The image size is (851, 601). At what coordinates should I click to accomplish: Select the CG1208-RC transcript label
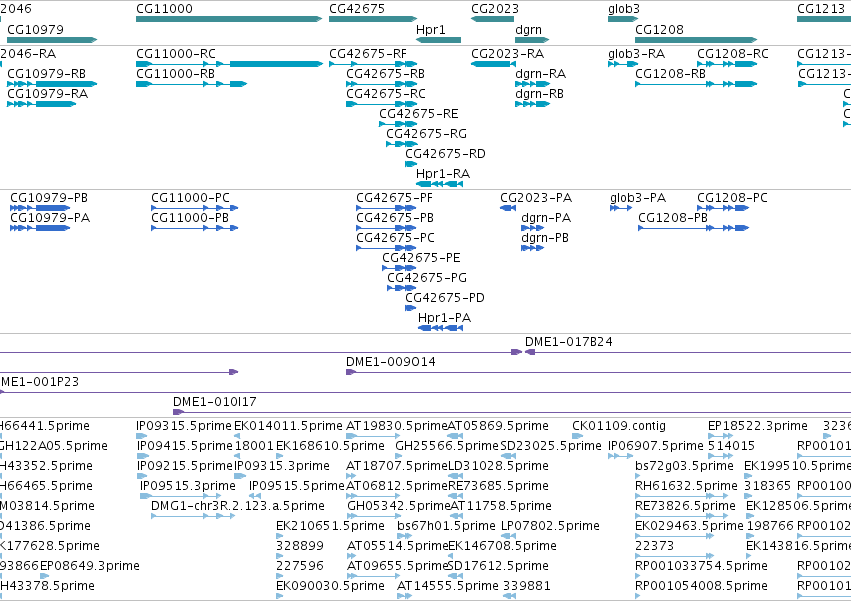[x=733, y=54]
